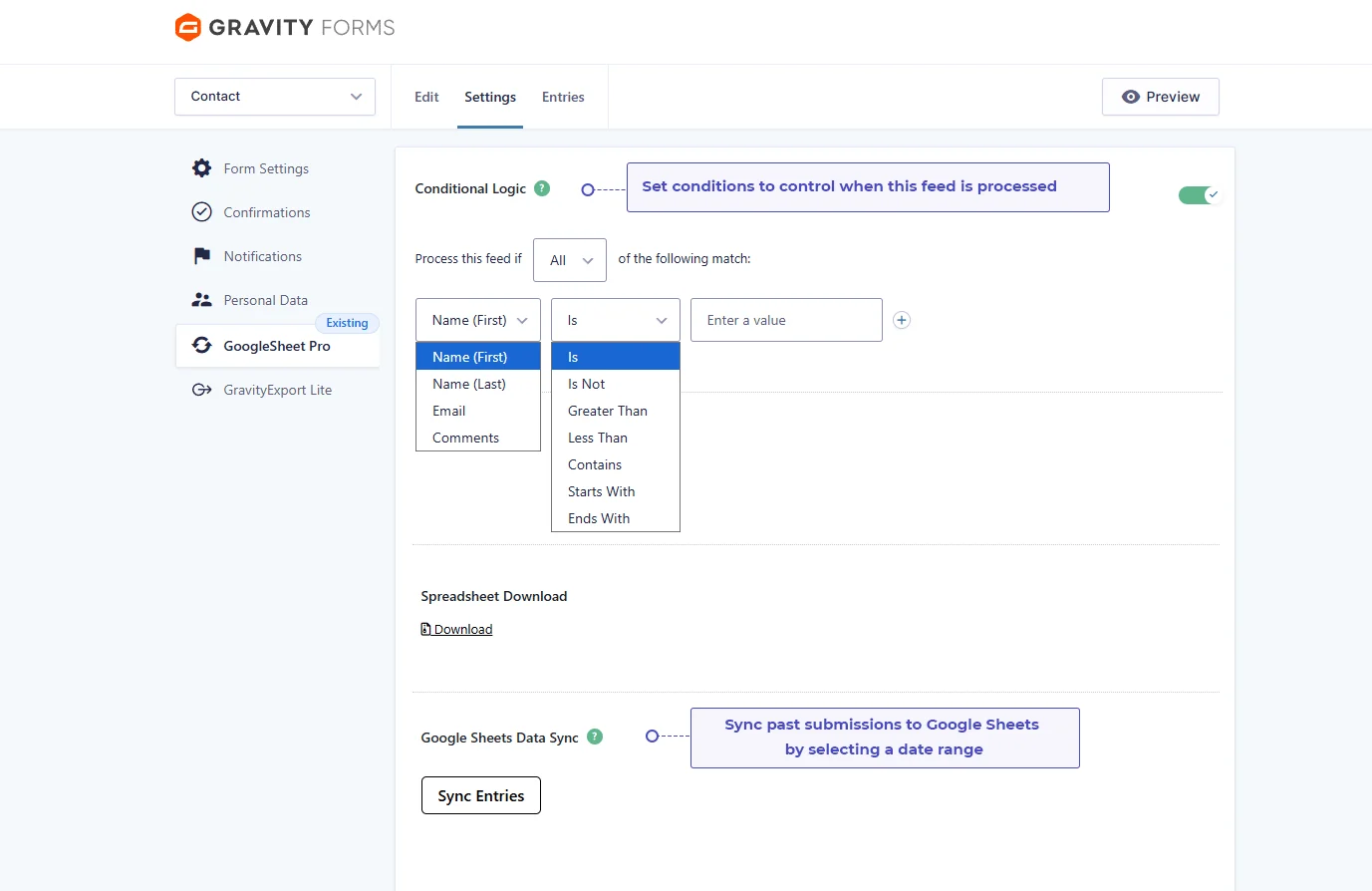Switch to the Settings tab
Viewport: 1372px width, 891px height.
490,97
